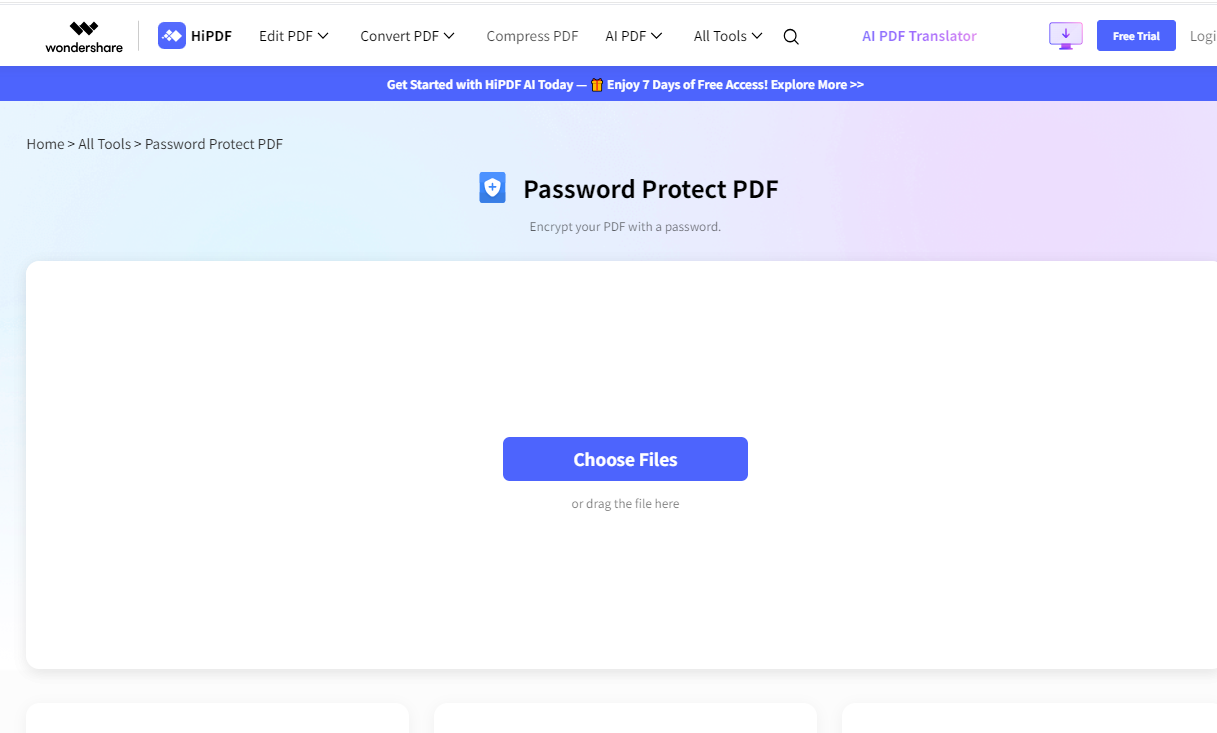Open the AI PDF dropdown menu

[633, 36]
